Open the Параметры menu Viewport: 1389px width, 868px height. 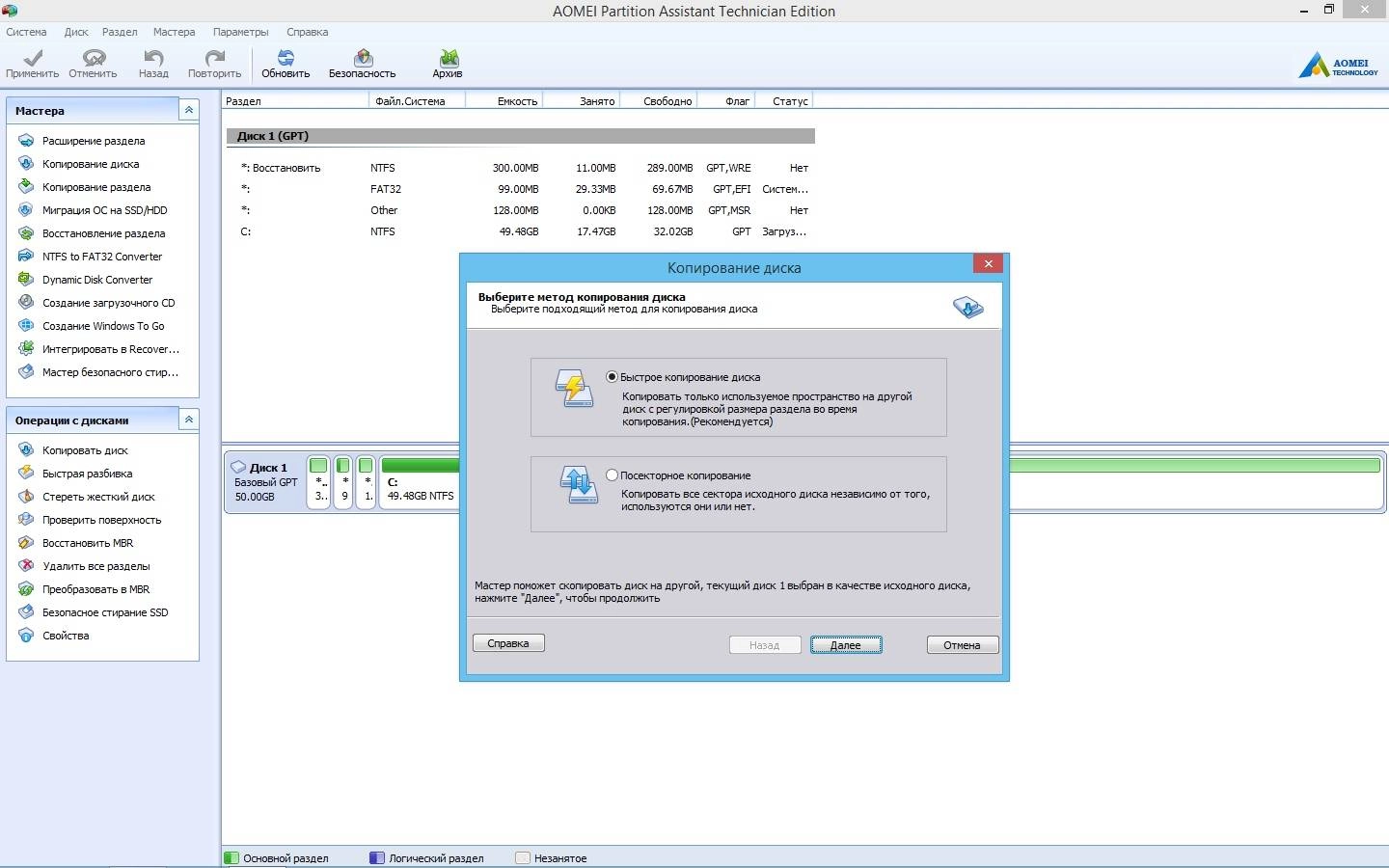pos(240,32)
